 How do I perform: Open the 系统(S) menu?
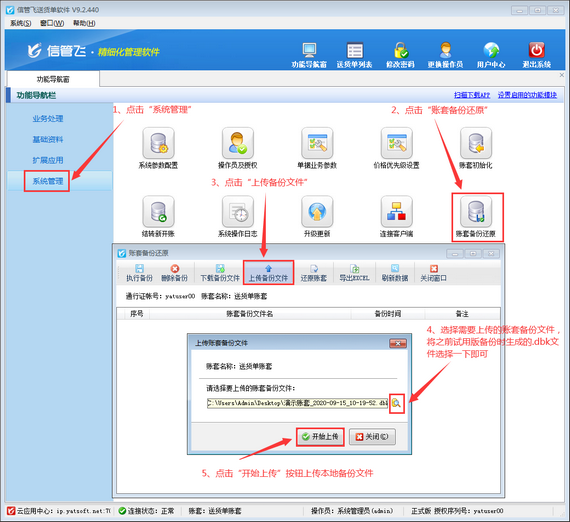click(x=20, y=23)
